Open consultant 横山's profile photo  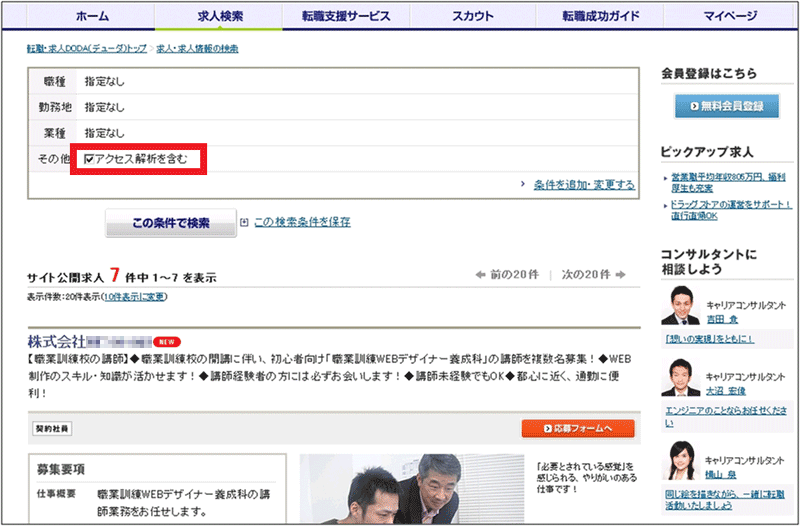(x=680, y=460)
